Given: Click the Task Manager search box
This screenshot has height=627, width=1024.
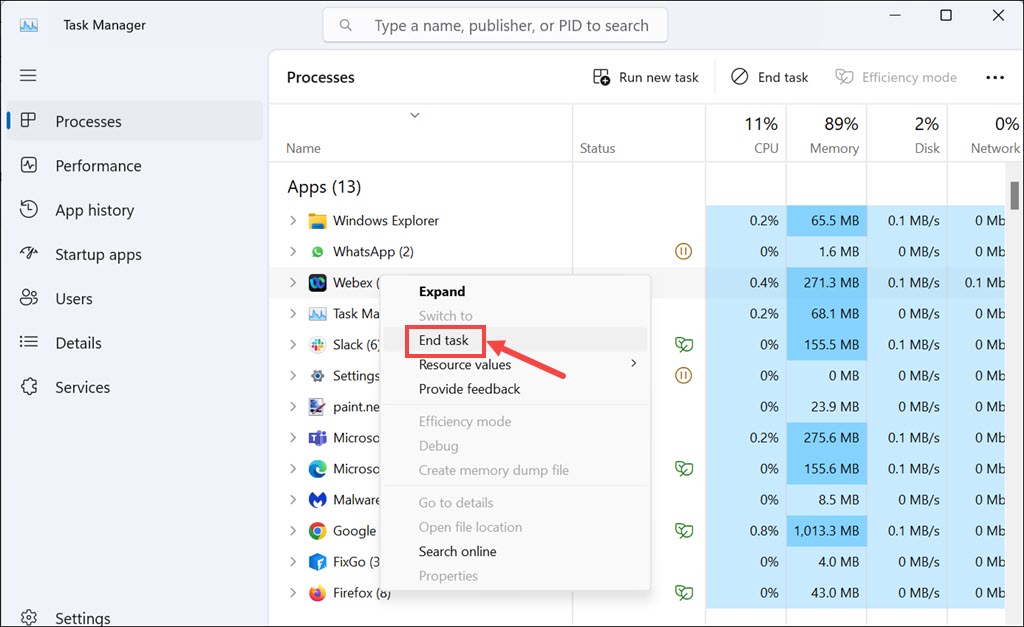Looking at the screenshot, I should pos(510,26).
